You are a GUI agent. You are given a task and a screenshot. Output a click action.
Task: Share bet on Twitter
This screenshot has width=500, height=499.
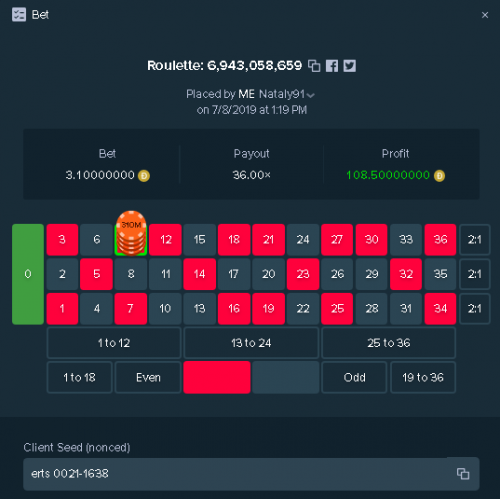pos(349,66)
